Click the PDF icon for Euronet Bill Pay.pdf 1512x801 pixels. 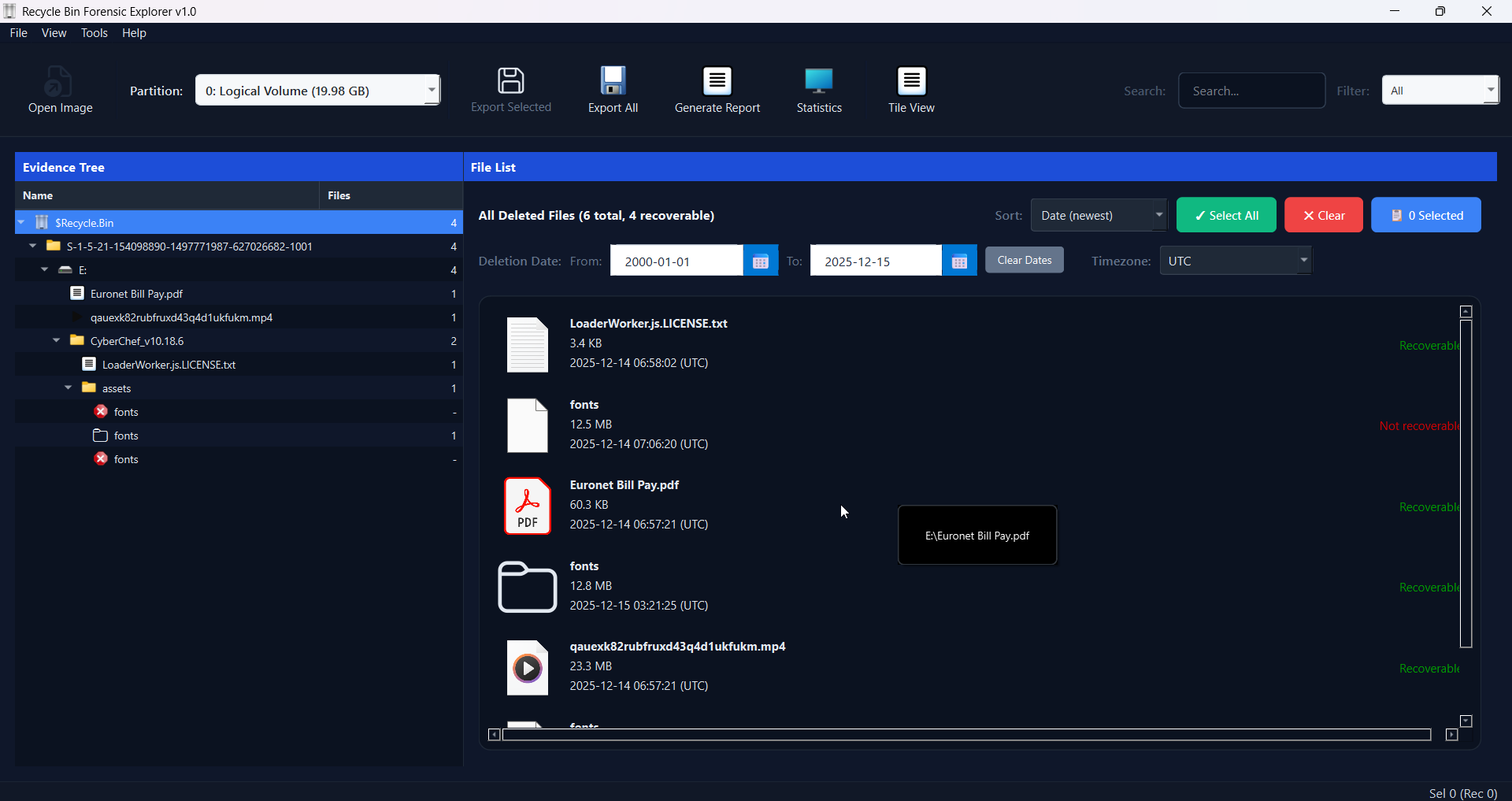point(527,506)
